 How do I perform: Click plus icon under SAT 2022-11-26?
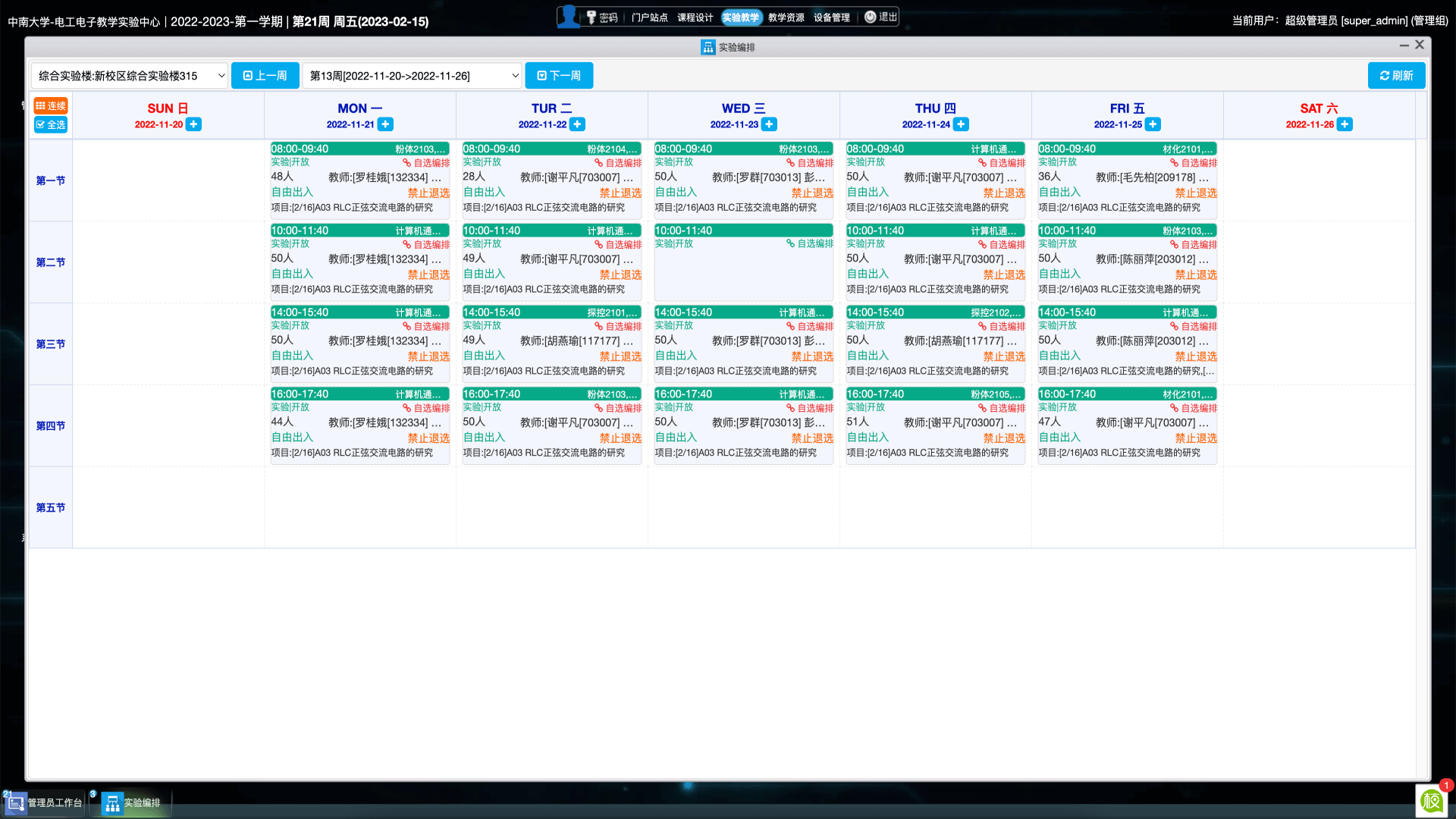(1345, 124)
